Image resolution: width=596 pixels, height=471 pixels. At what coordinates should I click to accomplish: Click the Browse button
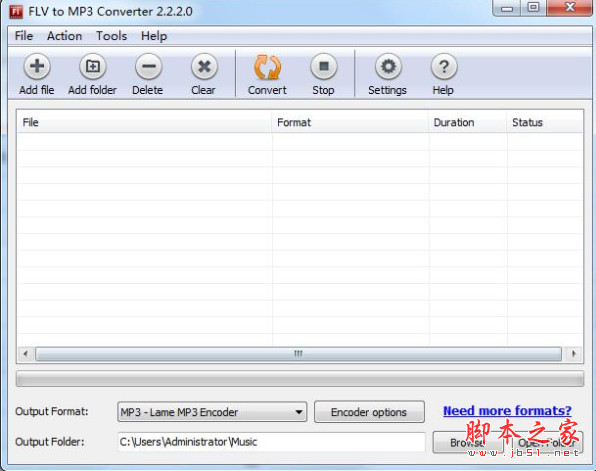468,442
